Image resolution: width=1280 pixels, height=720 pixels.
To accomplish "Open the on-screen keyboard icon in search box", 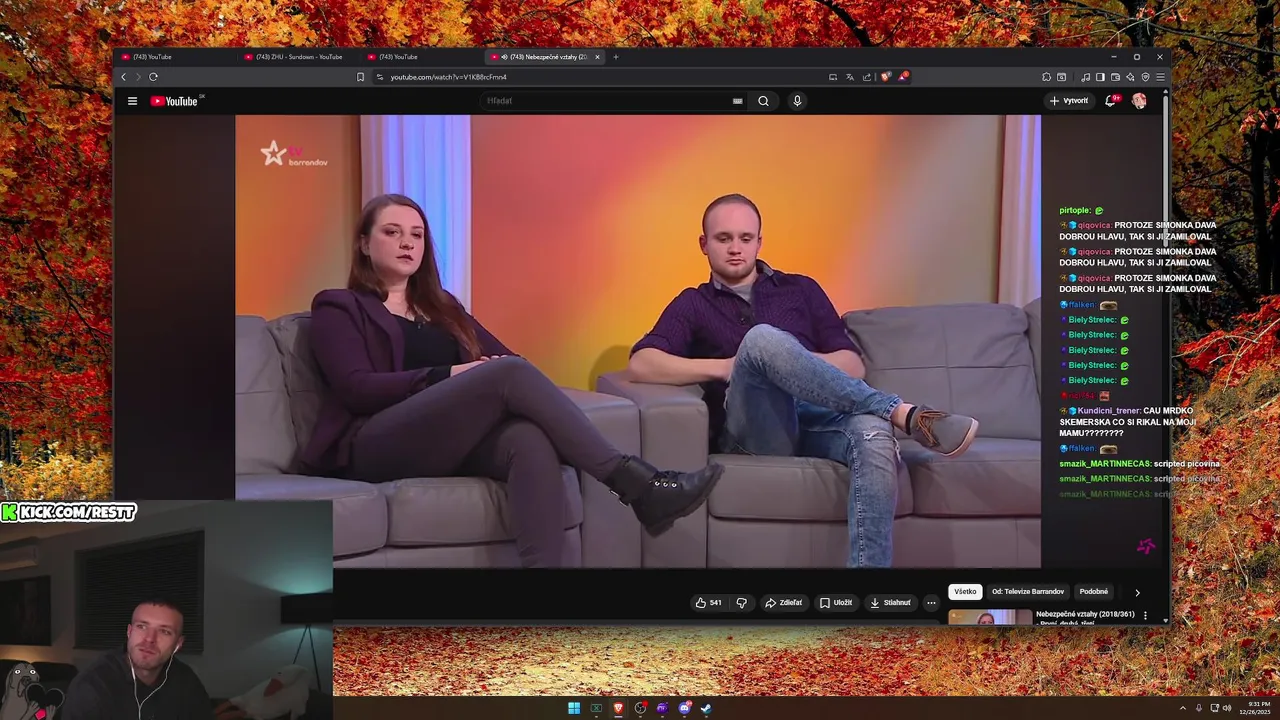I will [x=738, y=101].
